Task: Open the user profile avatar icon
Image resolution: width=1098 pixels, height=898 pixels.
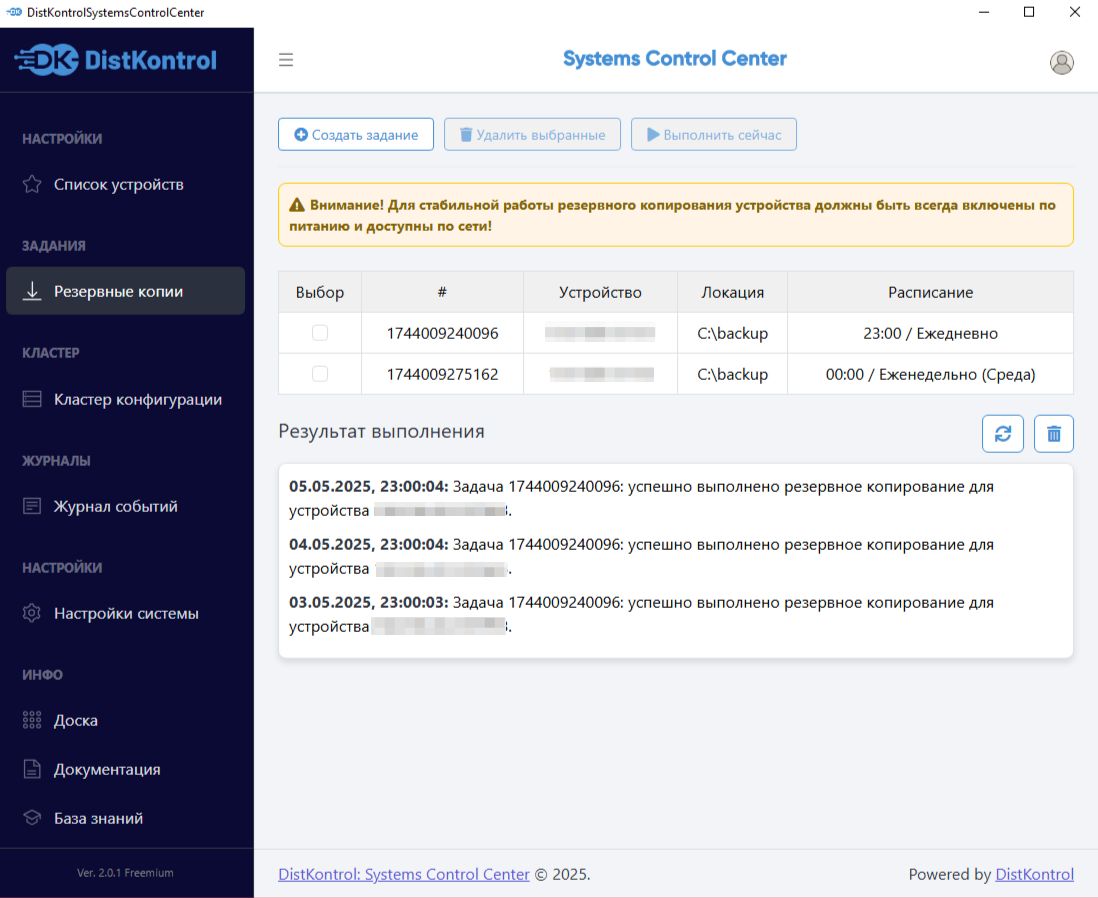Action: [x=1062, y=62]
